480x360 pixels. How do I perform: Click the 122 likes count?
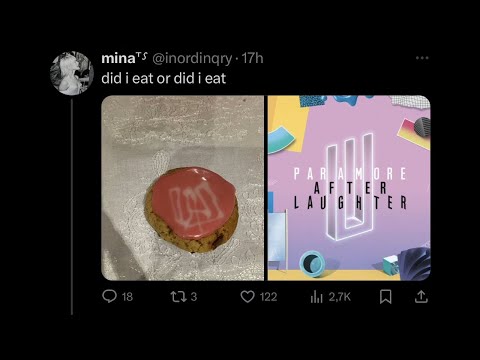(268, 297)
